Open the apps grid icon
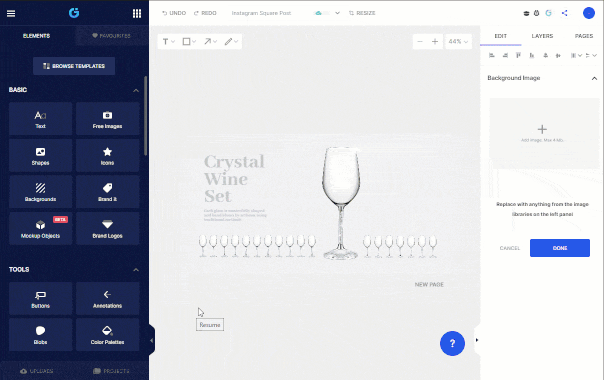604x380 pixels. point(137,13)
